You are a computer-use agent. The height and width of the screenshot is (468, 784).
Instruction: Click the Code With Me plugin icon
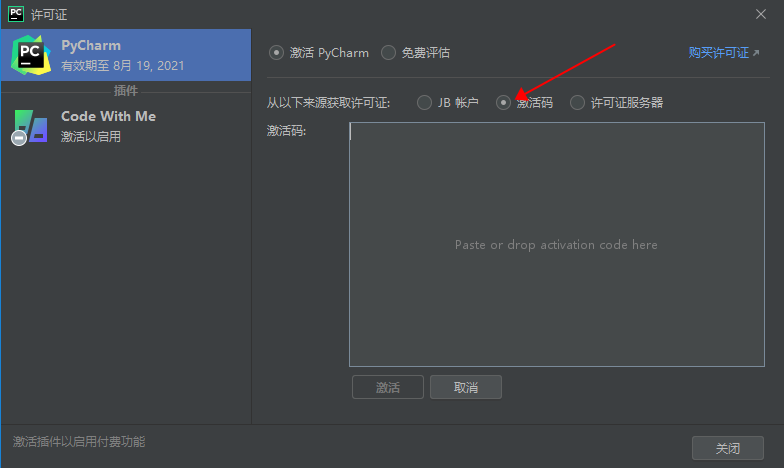(x=30, y=127)
